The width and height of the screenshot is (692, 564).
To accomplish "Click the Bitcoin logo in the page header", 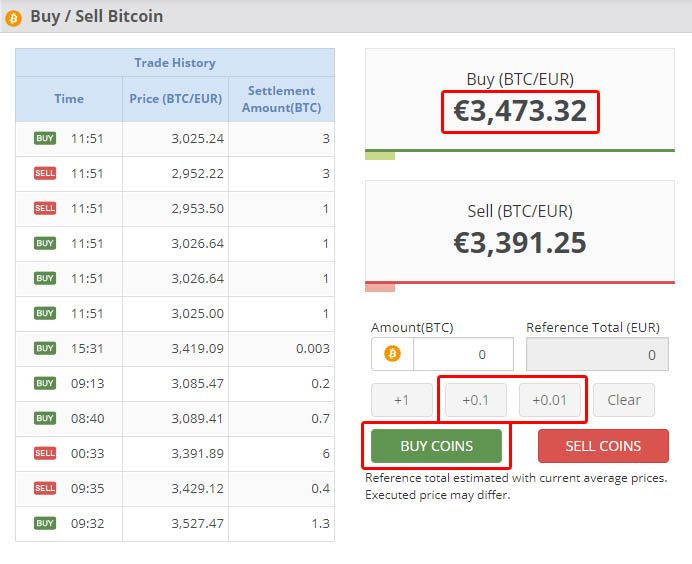I will pyautogui.click(x=13, y=18).
